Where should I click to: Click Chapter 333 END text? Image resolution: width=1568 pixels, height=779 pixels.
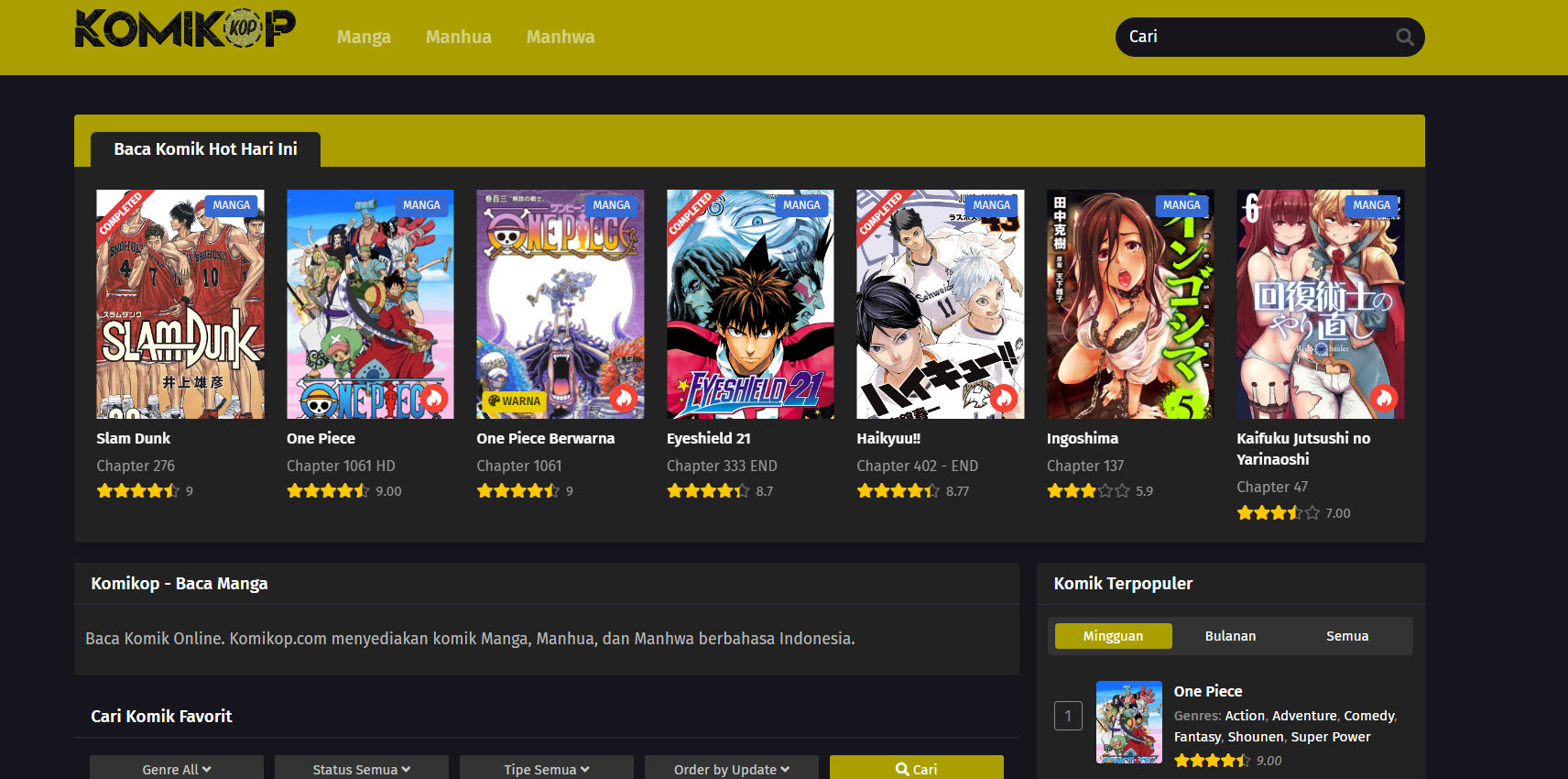pos(722,466)
